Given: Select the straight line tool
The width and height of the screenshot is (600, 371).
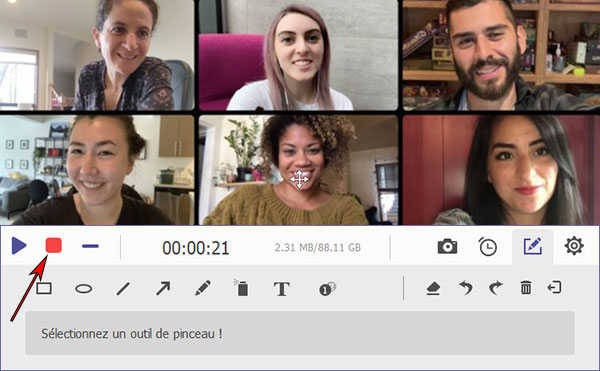Looking at the screenshot, I should coord(123,289).
